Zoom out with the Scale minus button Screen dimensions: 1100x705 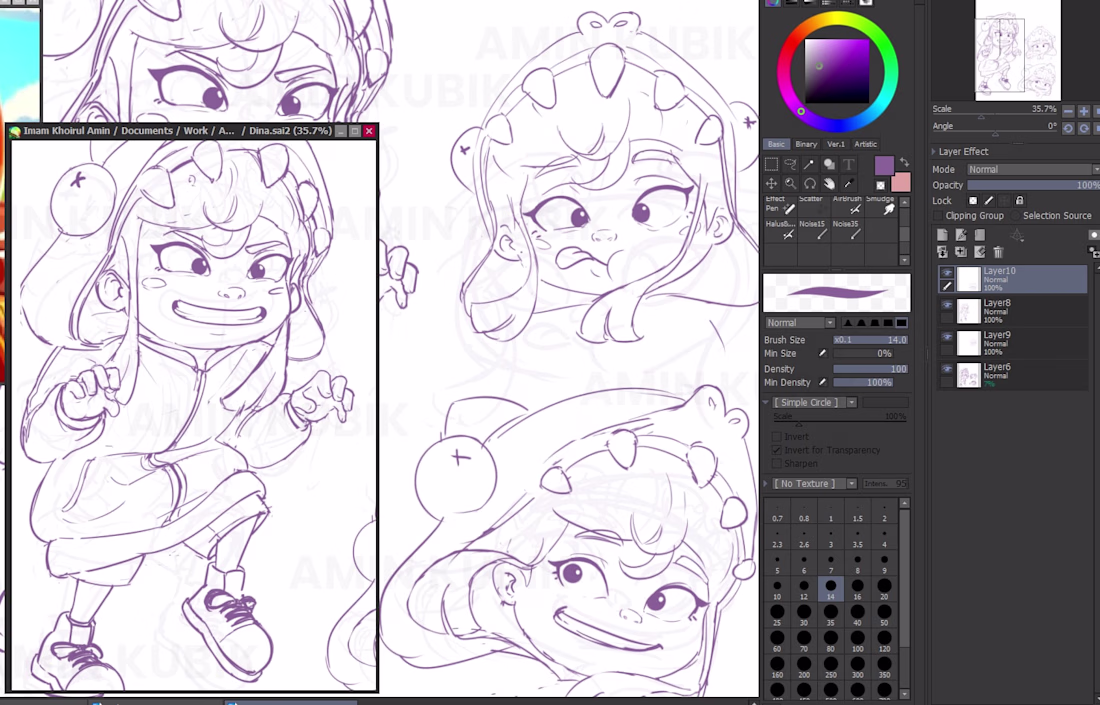pyautogui.click(x=1068, y=111)
